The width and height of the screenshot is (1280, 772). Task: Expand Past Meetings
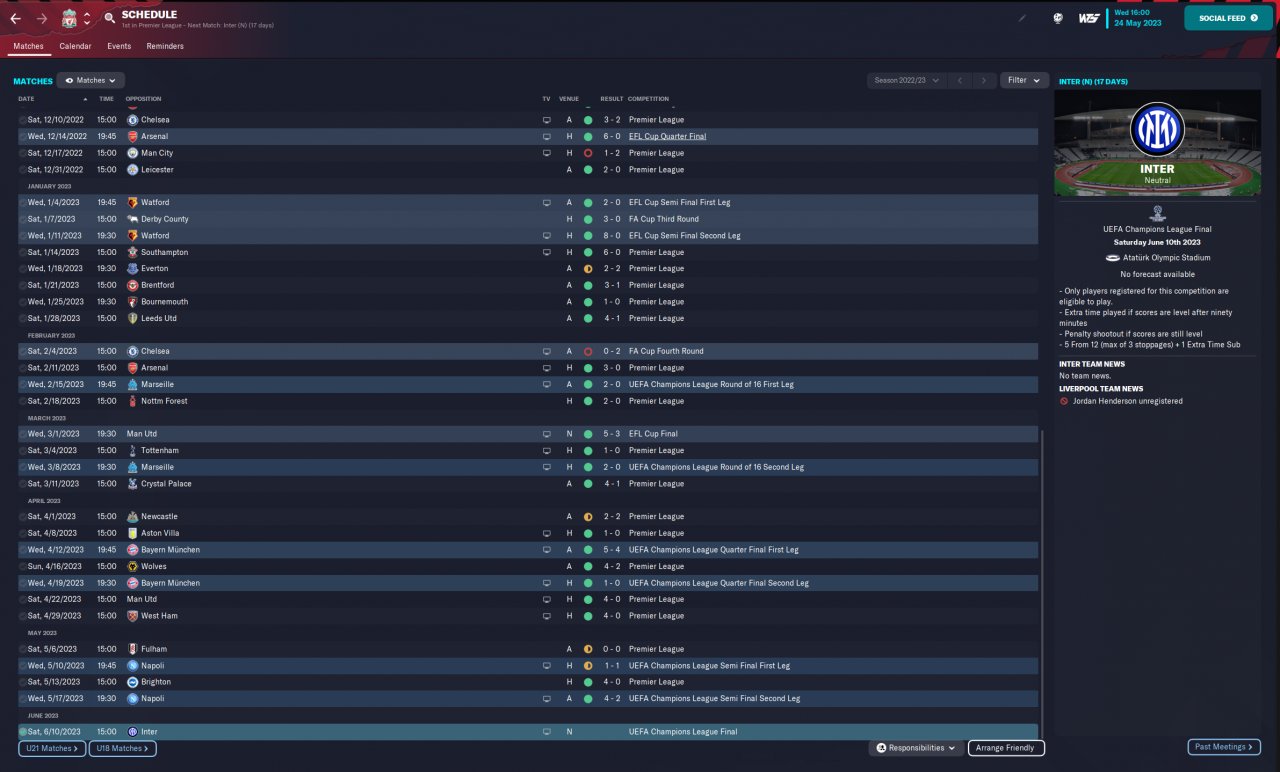click(1224, 747)
